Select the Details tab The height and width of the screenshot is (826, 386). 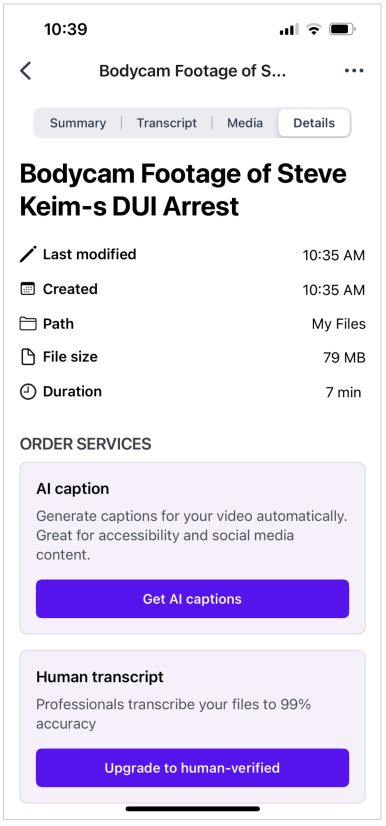pos(314,123)
